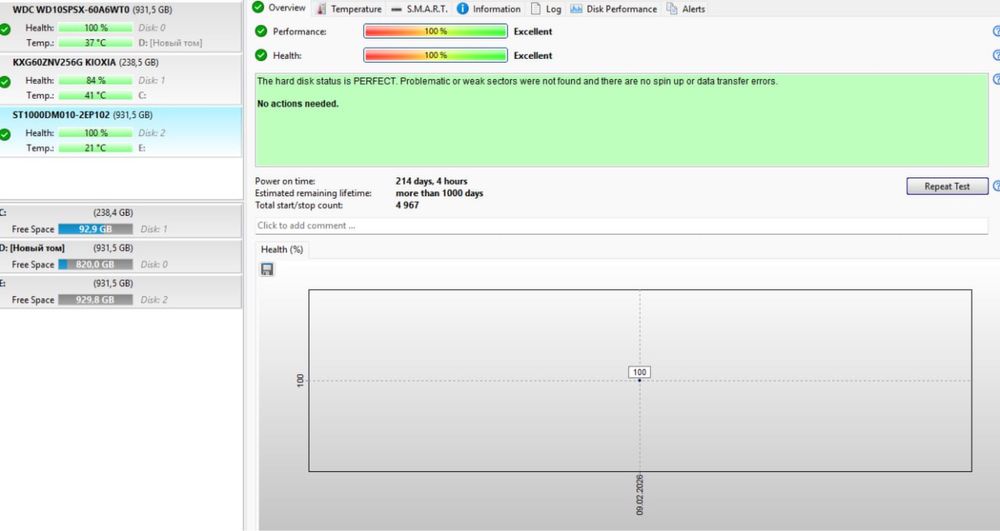Viewport: 1000px width, 531px height.
Task: Click the status check icon for ST1000DM010 disk
Action: [x=4, y=135]
